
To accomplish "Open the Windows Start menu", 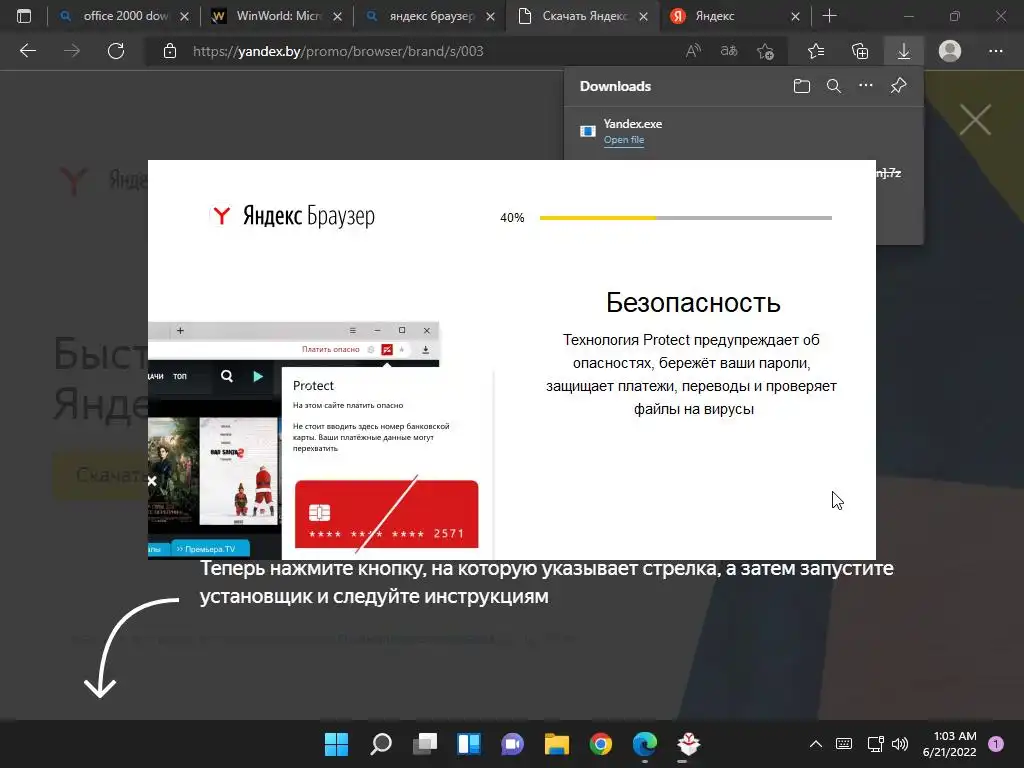I will 336,744.
